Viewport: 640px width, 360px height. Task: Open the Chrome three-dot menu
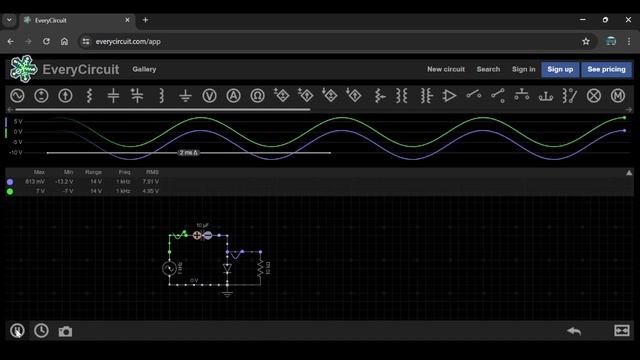[629, 41]
